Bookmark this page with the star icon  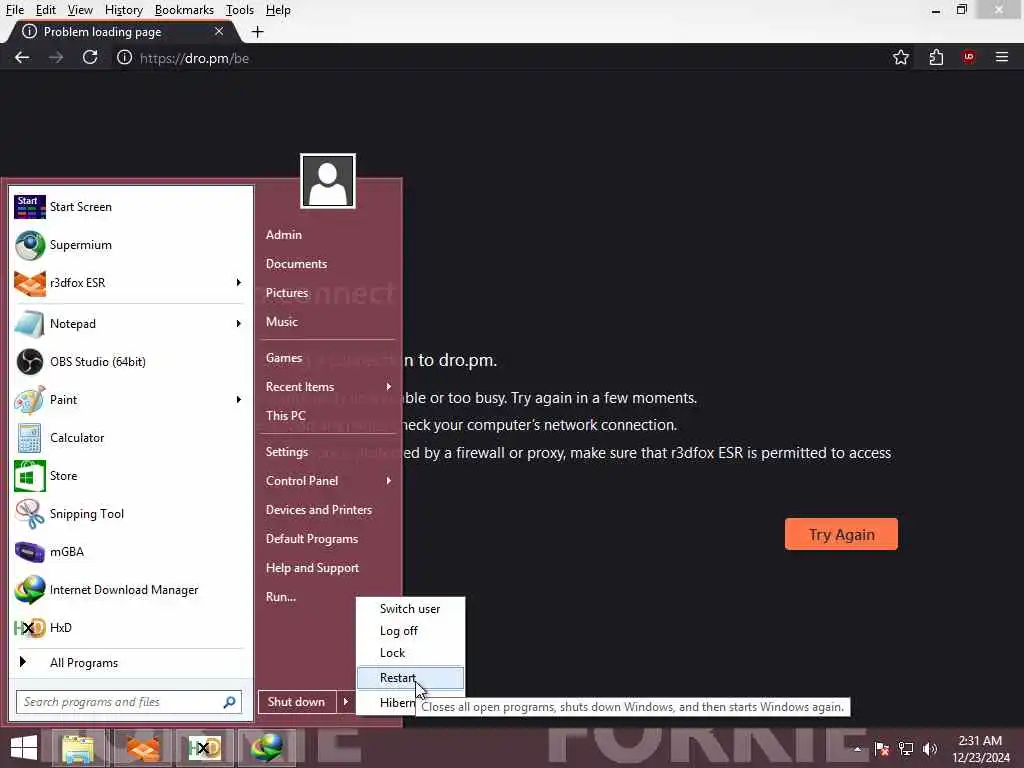(x=901, y=57)
